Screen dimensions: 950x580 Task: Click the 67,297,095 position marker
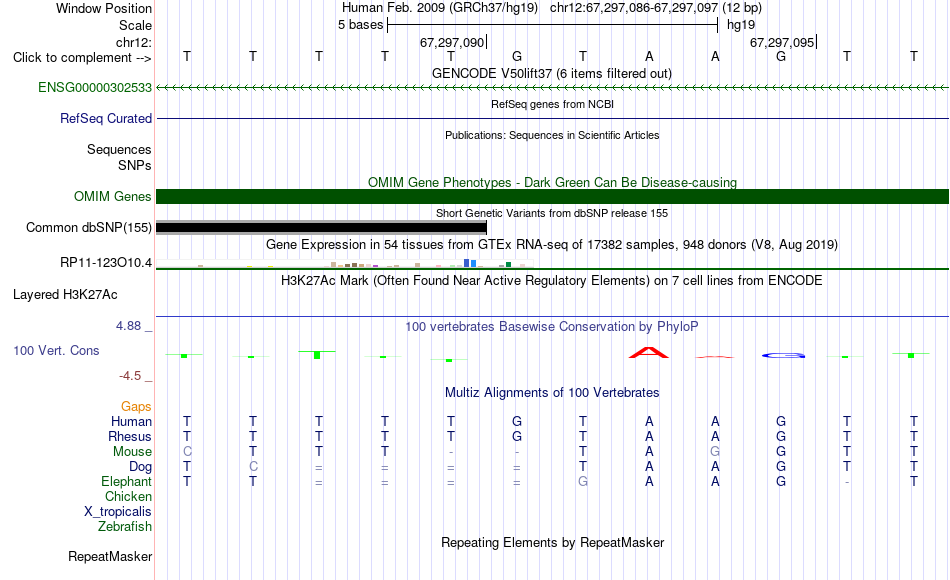[783, 42]
